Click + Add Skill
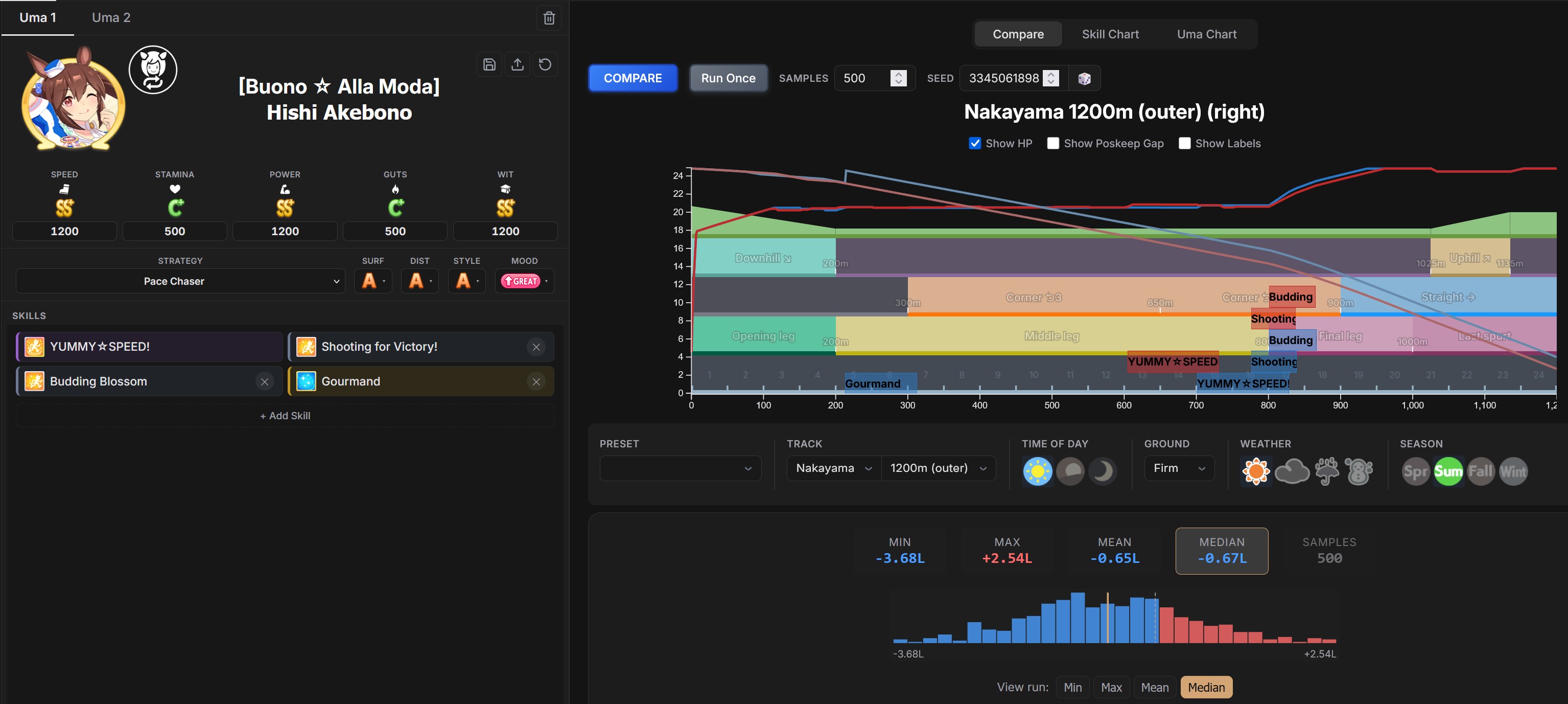This screenshot has width=1568, height=704. (285, 416)
